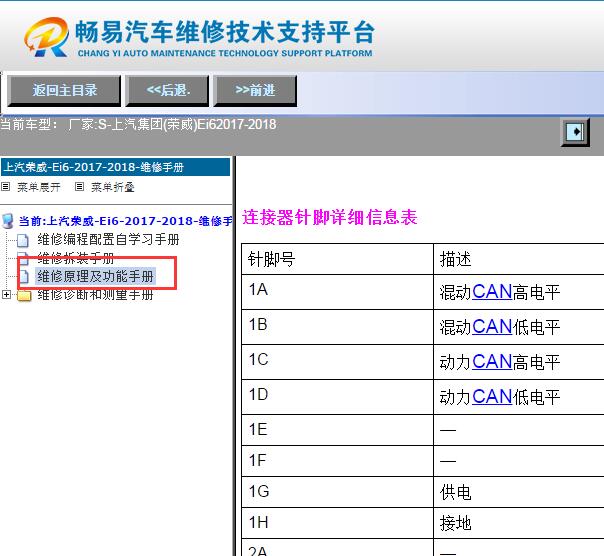Expand the 维修诊断和测量手册 folder plus sign

click(x=6, y=295)
